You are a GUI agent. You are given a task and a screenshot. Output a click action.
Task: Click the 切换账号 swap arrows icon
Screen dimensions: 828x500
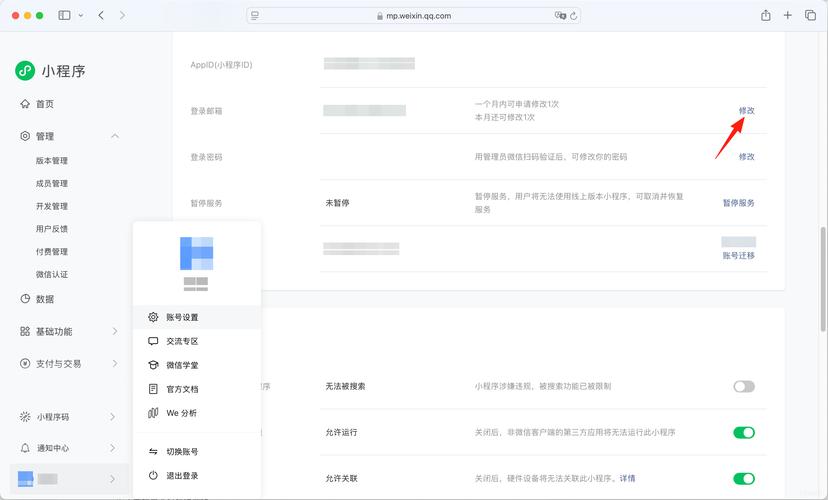[x=153, y=451]
